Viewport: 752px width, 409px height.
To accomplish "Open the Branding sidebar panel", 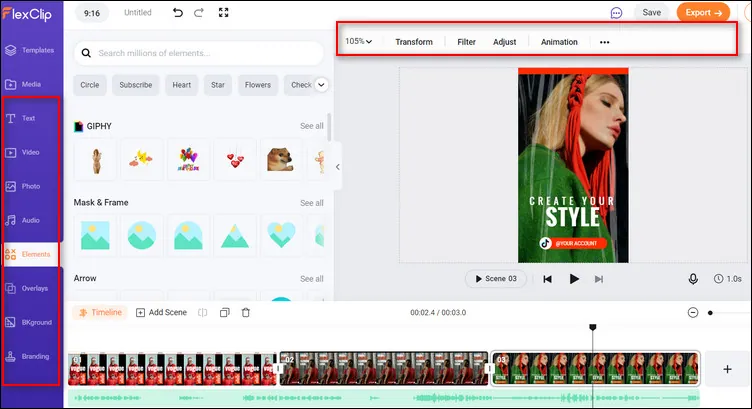I will [x=28, y=356].
